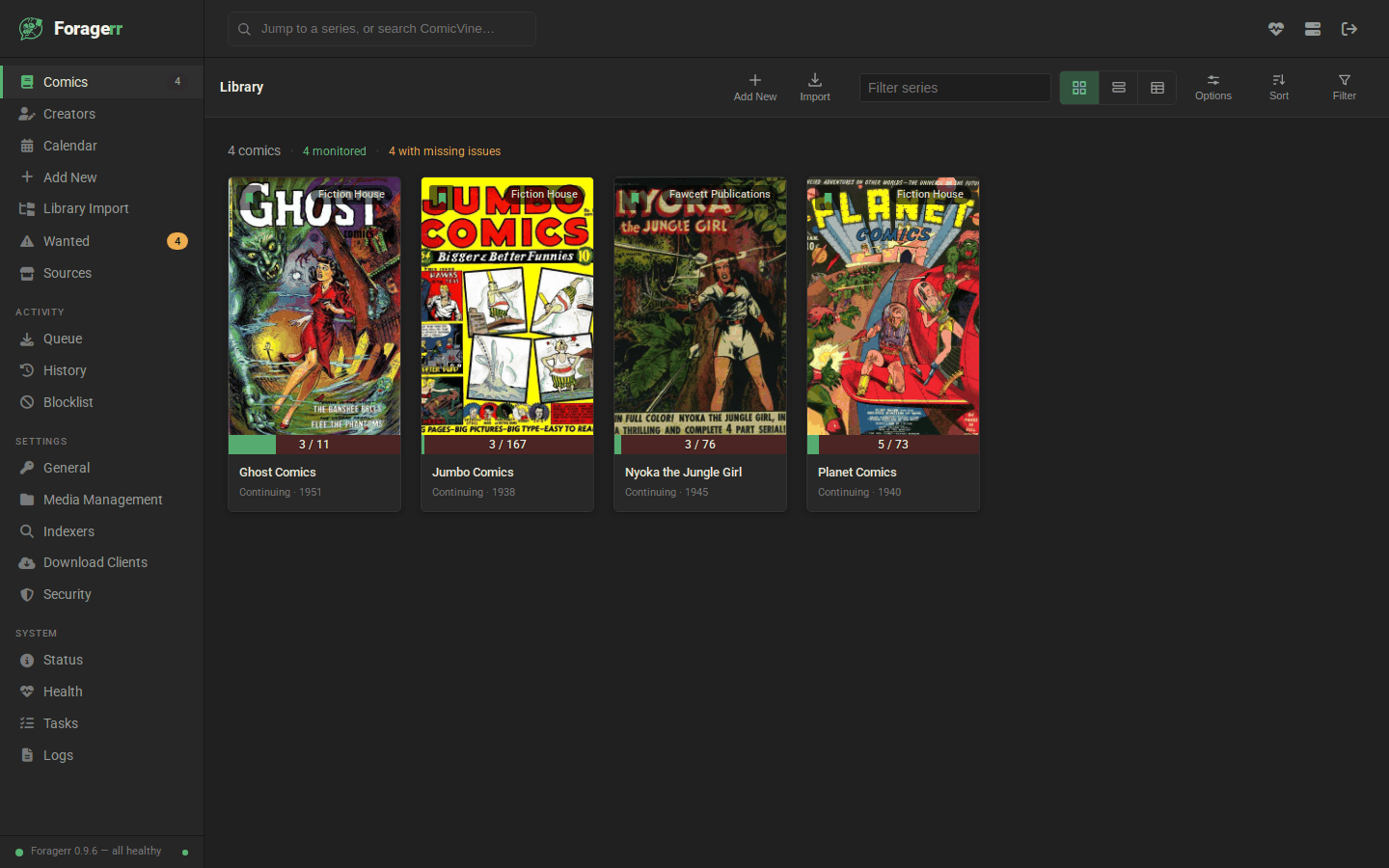The image size is (1389, 868).
Task: Click the '4 monitored' text
Action: tap(335, 151)
